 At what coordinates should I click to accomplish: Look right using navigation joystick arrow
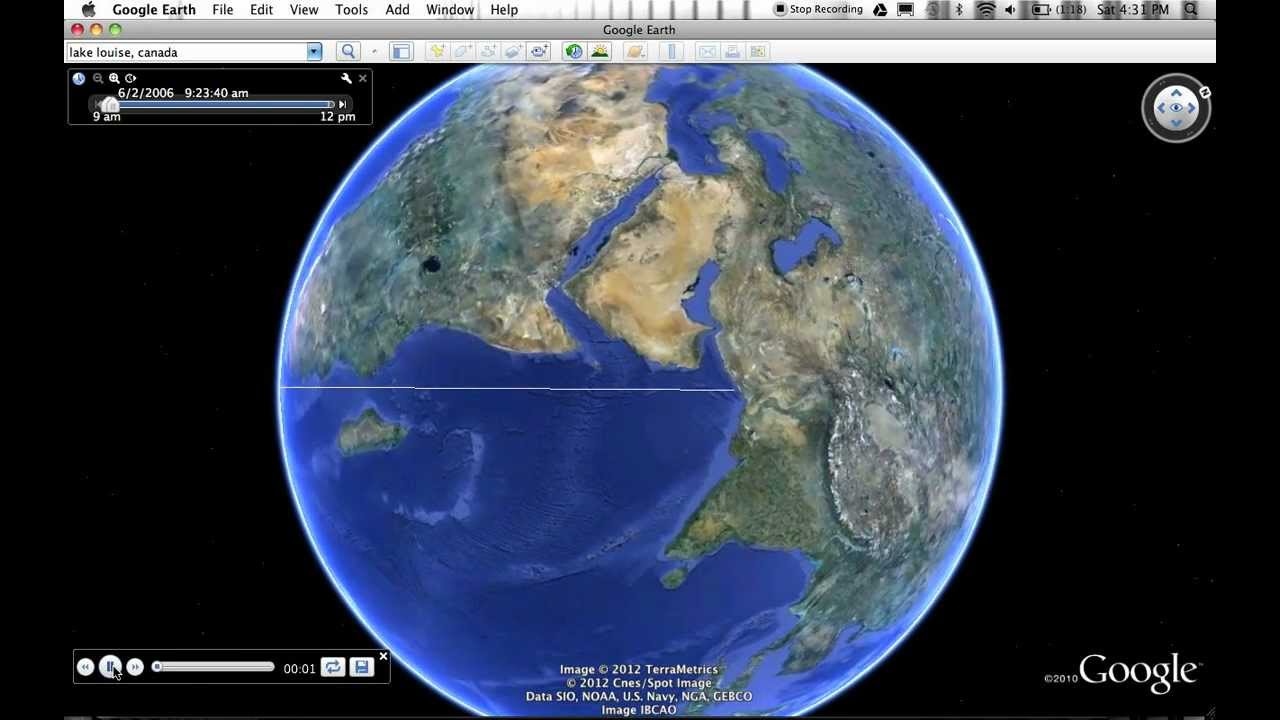[x=1191, y=108]
